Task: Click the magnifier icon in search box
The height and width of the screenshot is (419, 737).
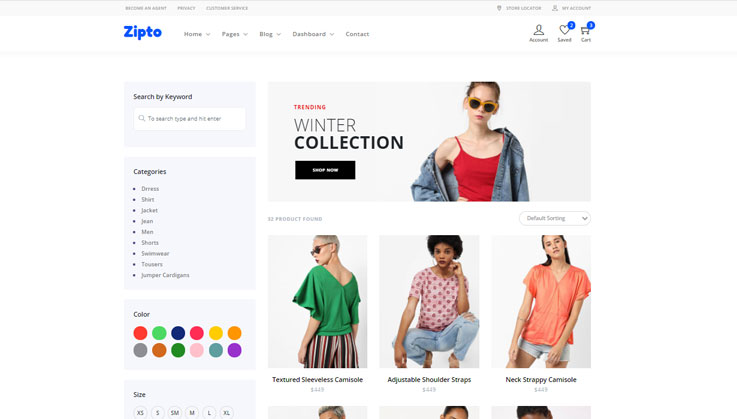Action: click(142, 118)
